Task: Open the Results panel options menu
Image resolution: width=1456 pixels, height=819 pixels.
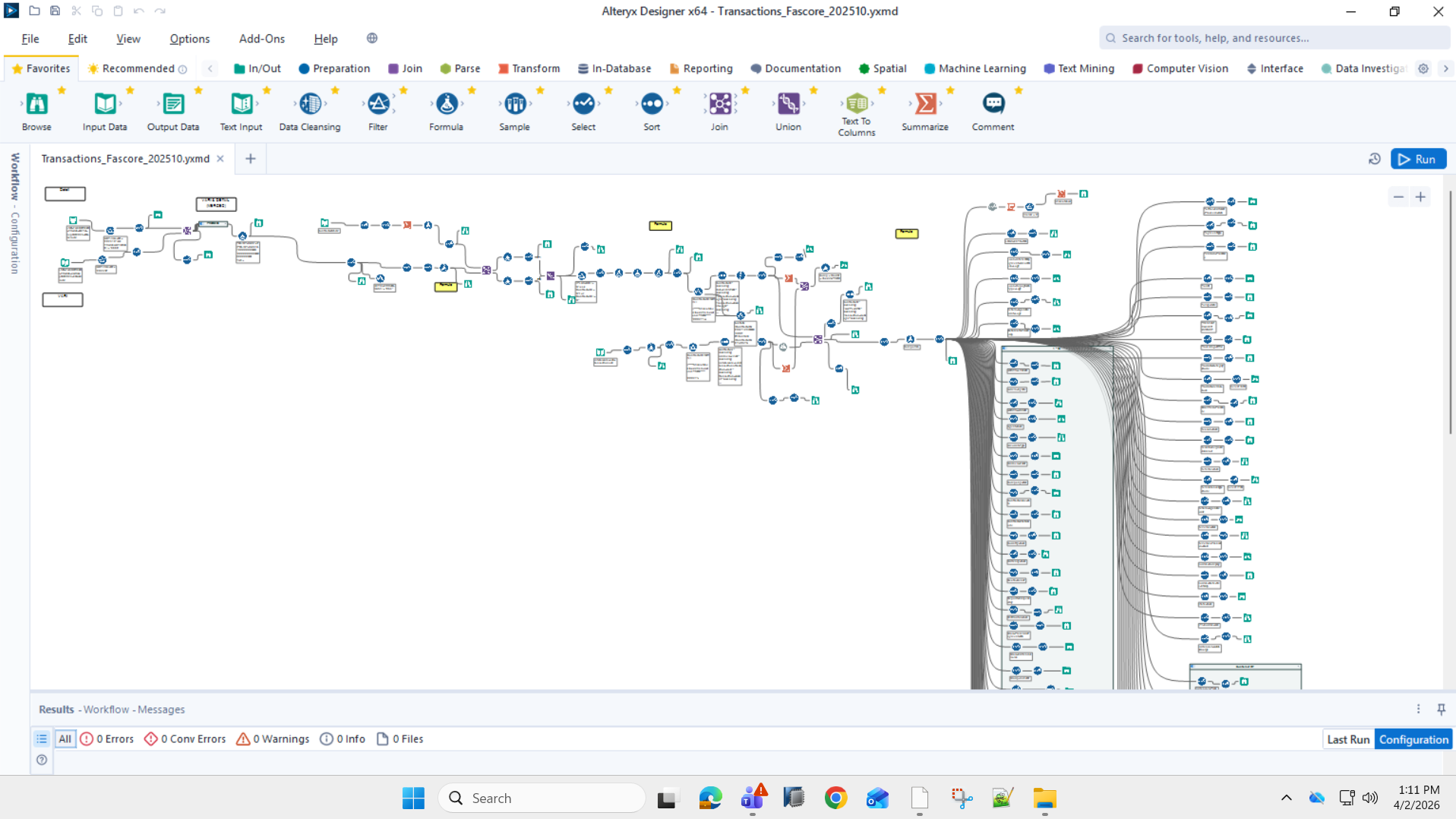Action: (x=1418, y=709)
